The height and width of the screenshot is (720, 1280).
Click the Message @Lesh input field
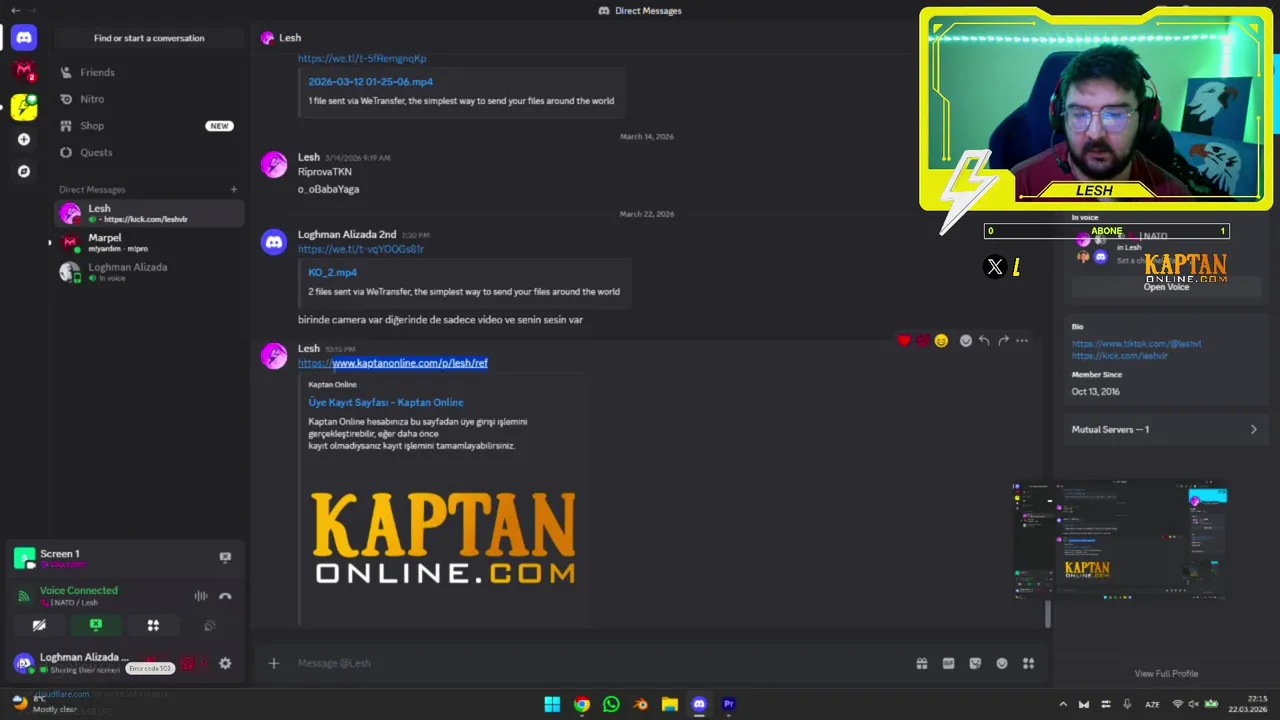600,663
